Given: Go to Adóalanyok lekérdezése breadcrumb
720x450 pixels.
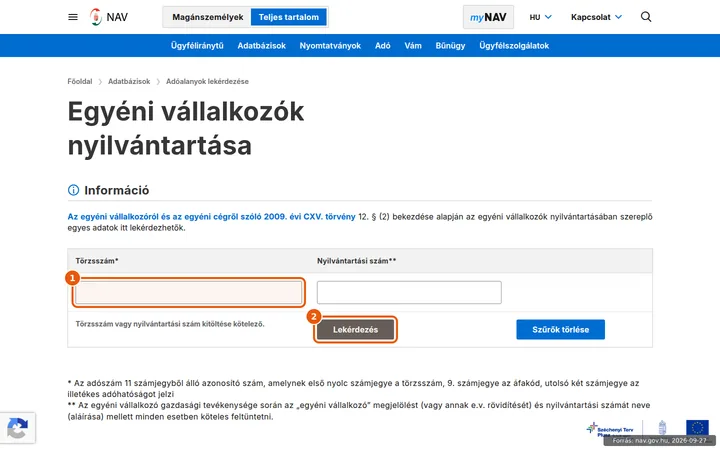Looking at the screenshot, I should pos(207,81).
